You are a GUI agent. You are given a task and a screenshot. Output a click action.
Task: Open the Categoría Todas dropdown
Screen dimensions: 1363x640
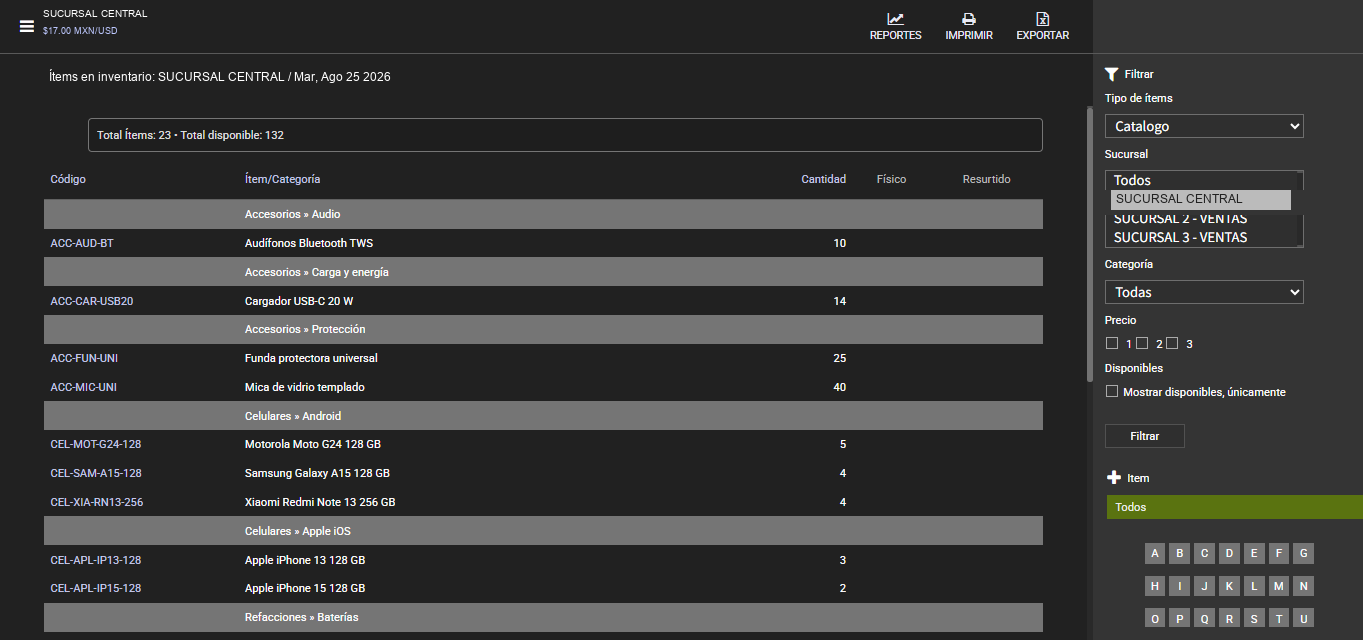click(x=1204, y=292)
